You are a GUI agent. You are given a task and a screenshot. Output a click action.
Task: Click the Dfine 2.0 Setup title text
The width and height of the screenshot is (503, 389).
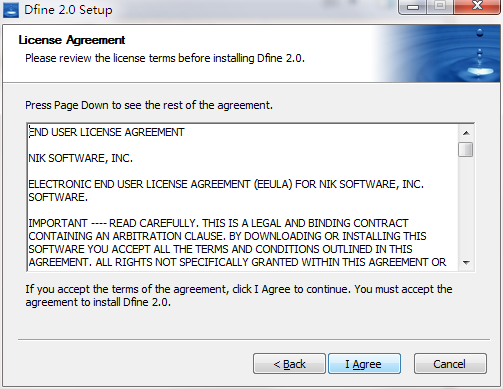point(68,10)
